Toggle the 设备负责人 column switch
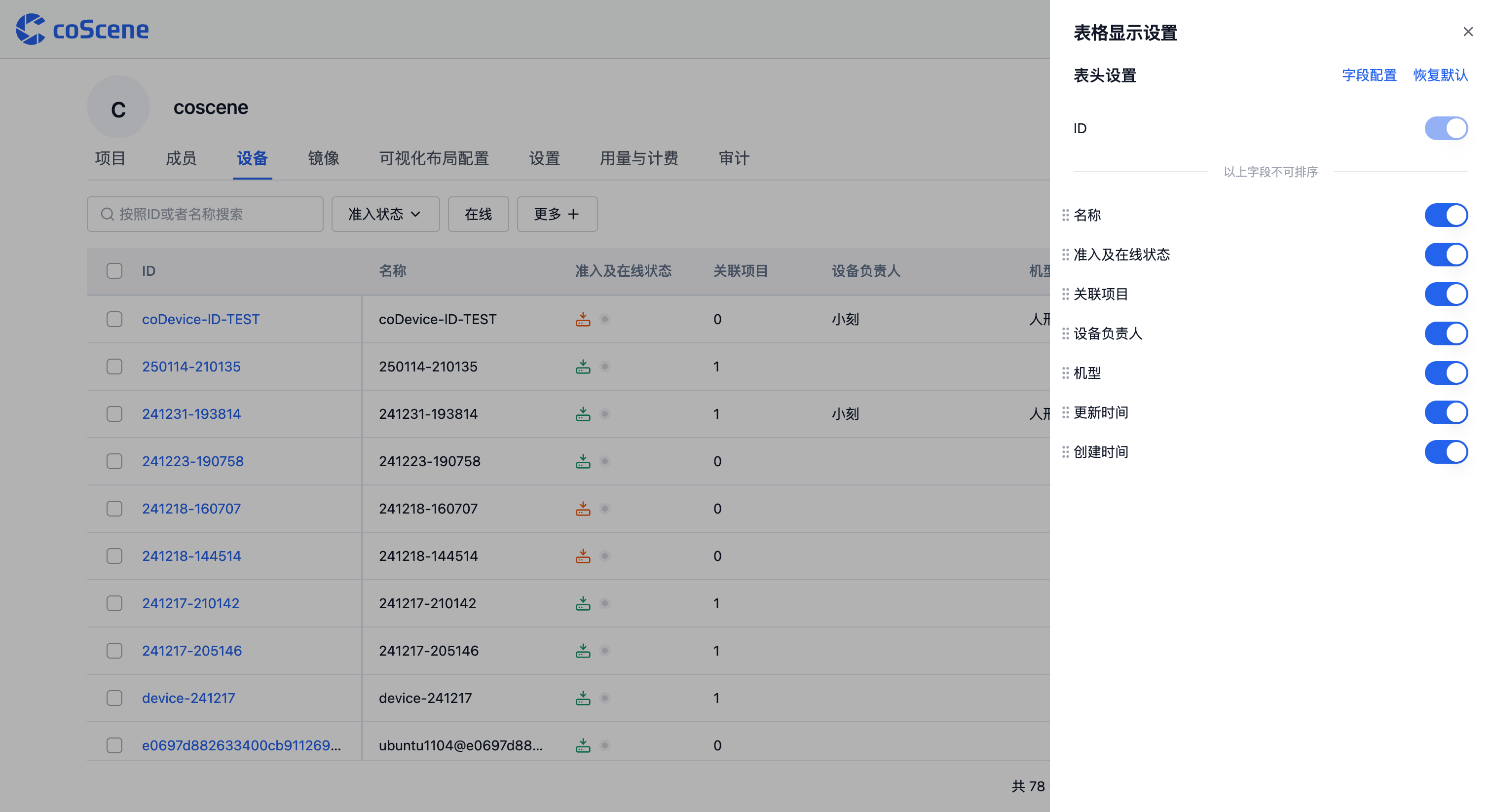The width and height of the screenshot is (1492, 812). [x=1446, y=333]
